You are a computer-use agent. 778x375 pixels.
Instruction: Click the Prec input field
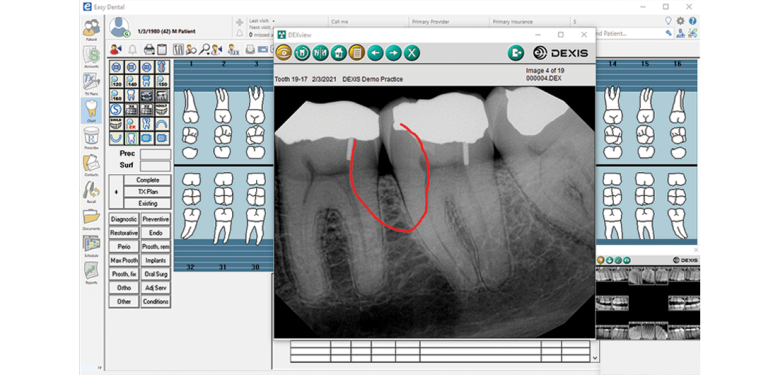155,154
